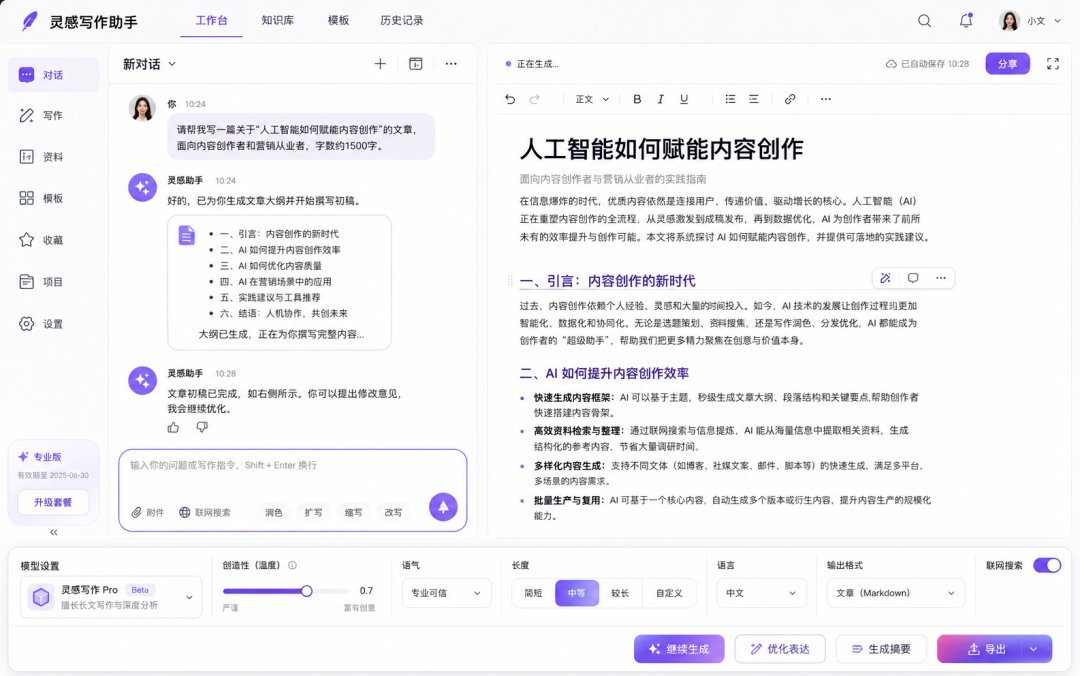
Task: Click the 继续生成 button
Action: point(679,649)
